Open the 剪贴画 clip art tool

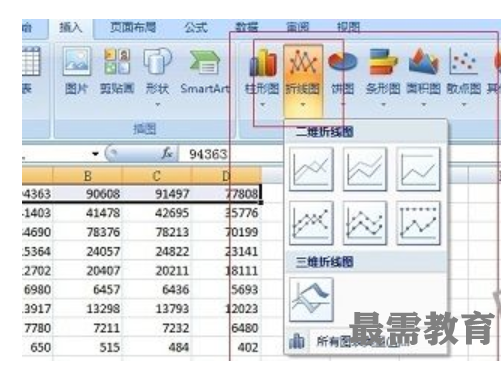(117, 71)
